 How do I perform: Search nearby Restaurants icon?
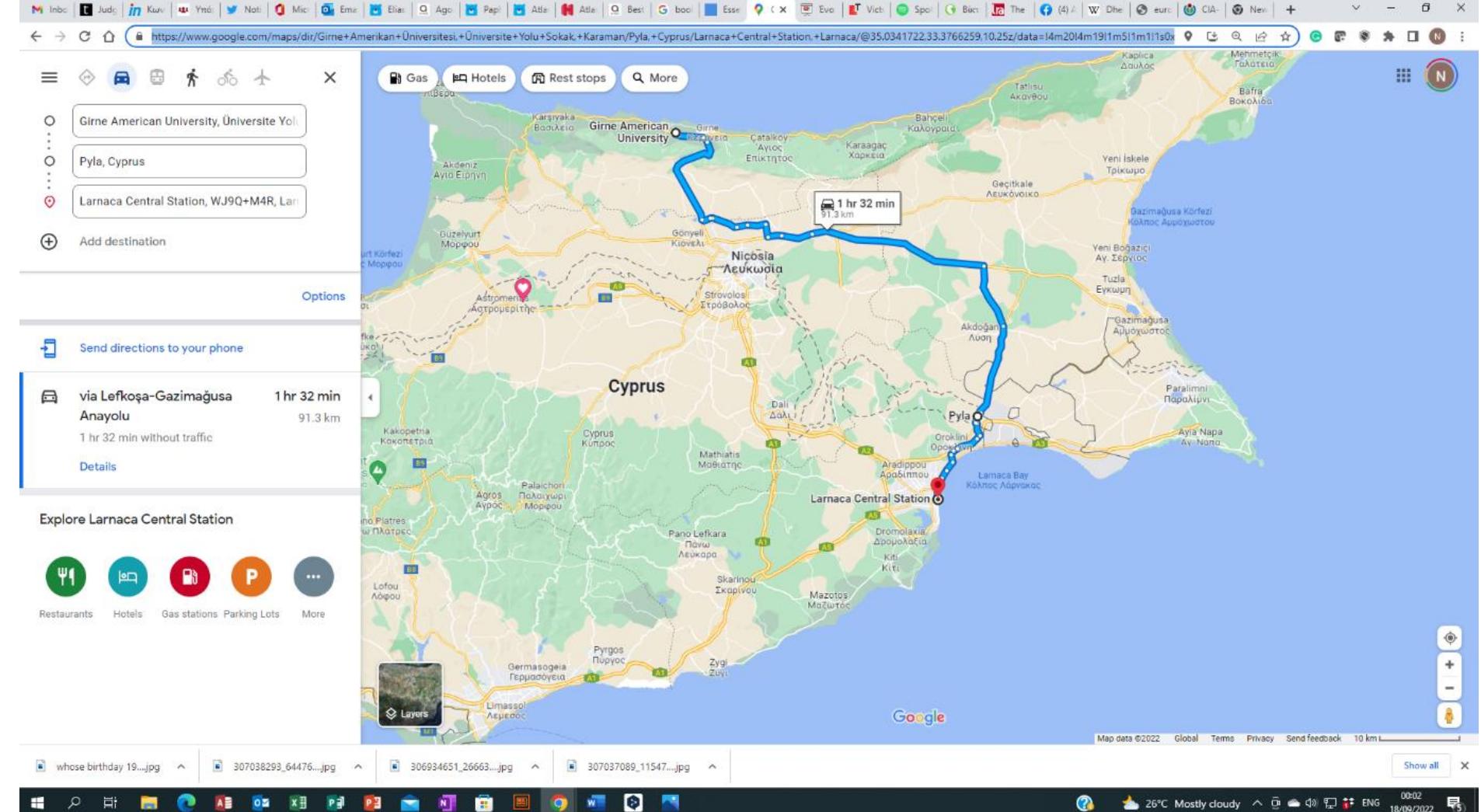(65, 577)
